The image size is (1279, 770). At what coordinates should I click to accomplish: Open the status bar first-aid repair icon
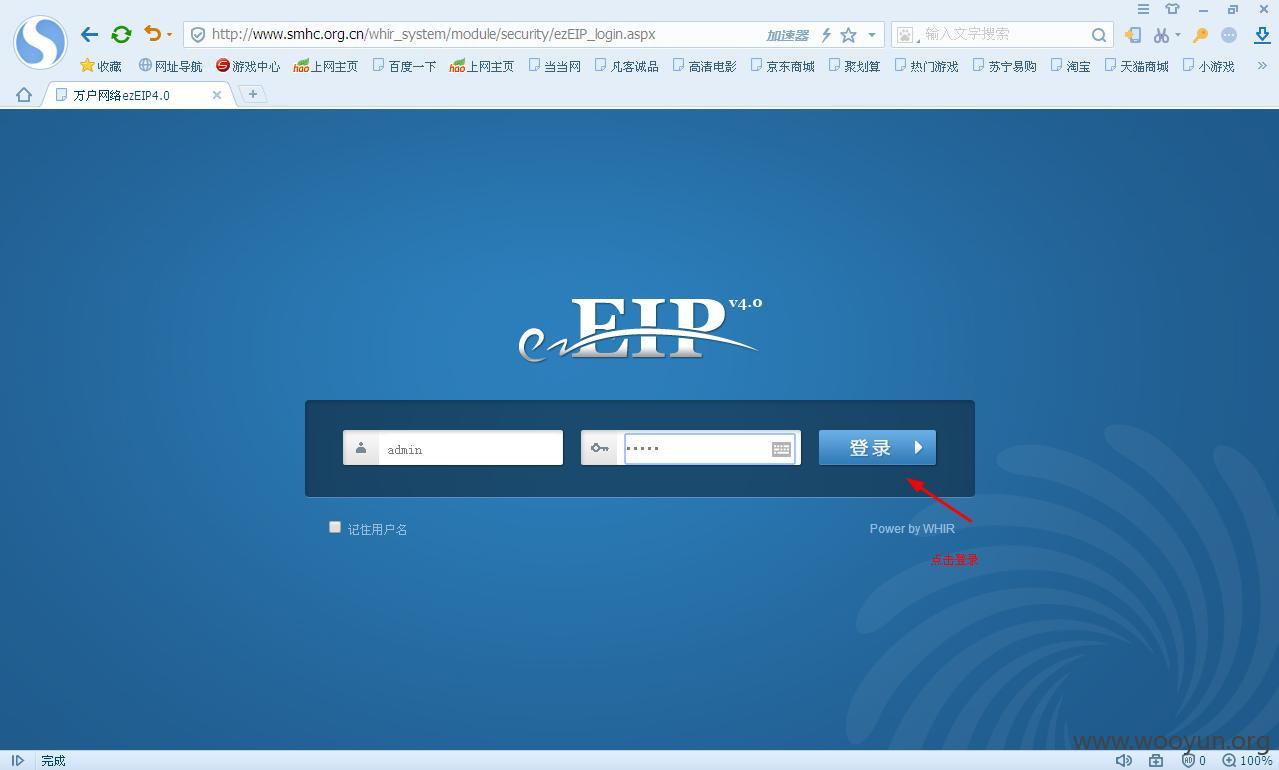coord(1156,760)
